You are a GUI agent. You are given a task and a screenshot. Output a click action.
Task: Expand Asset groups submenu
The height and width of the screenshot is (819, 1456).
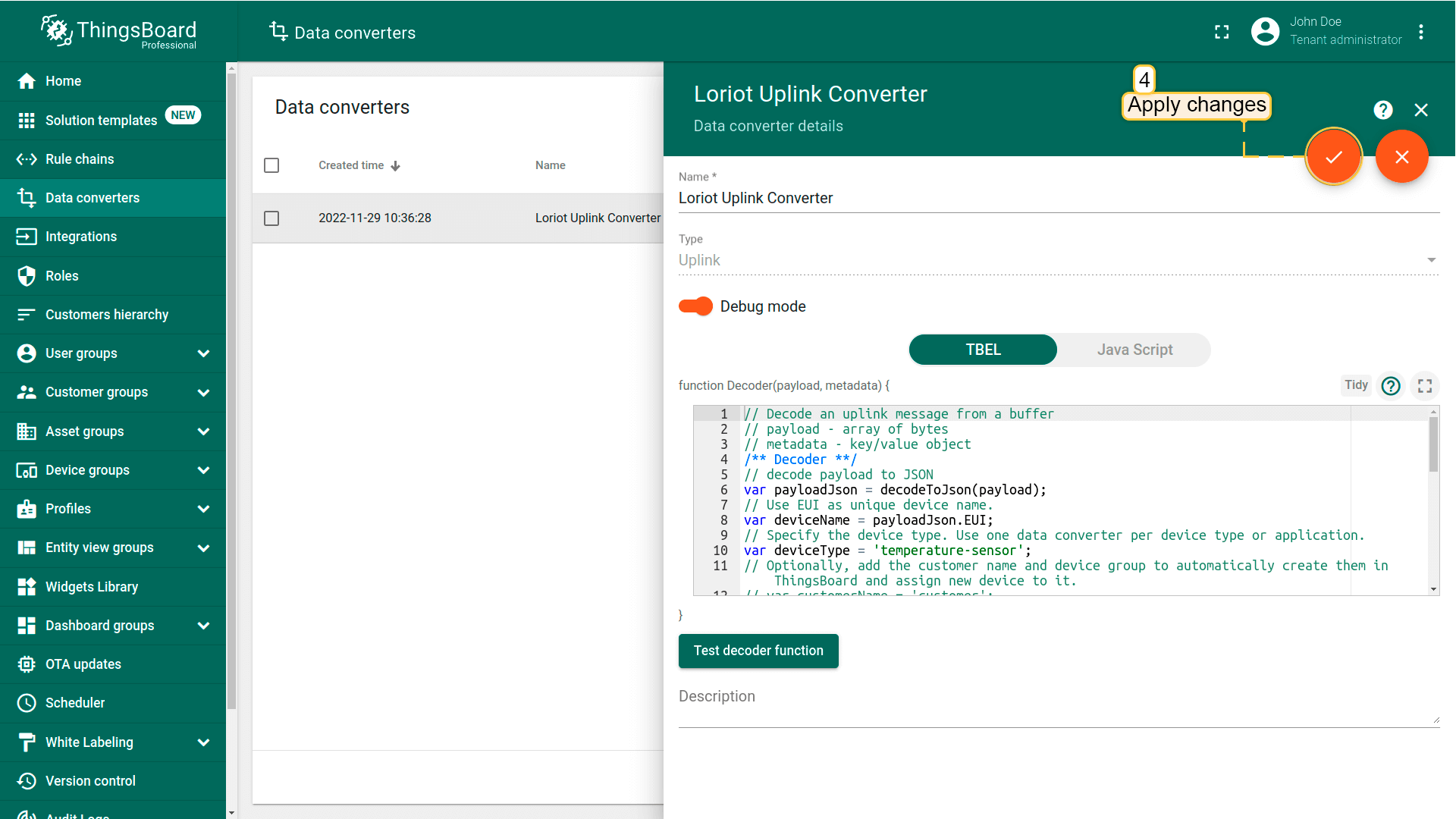(x=203, y=431)
